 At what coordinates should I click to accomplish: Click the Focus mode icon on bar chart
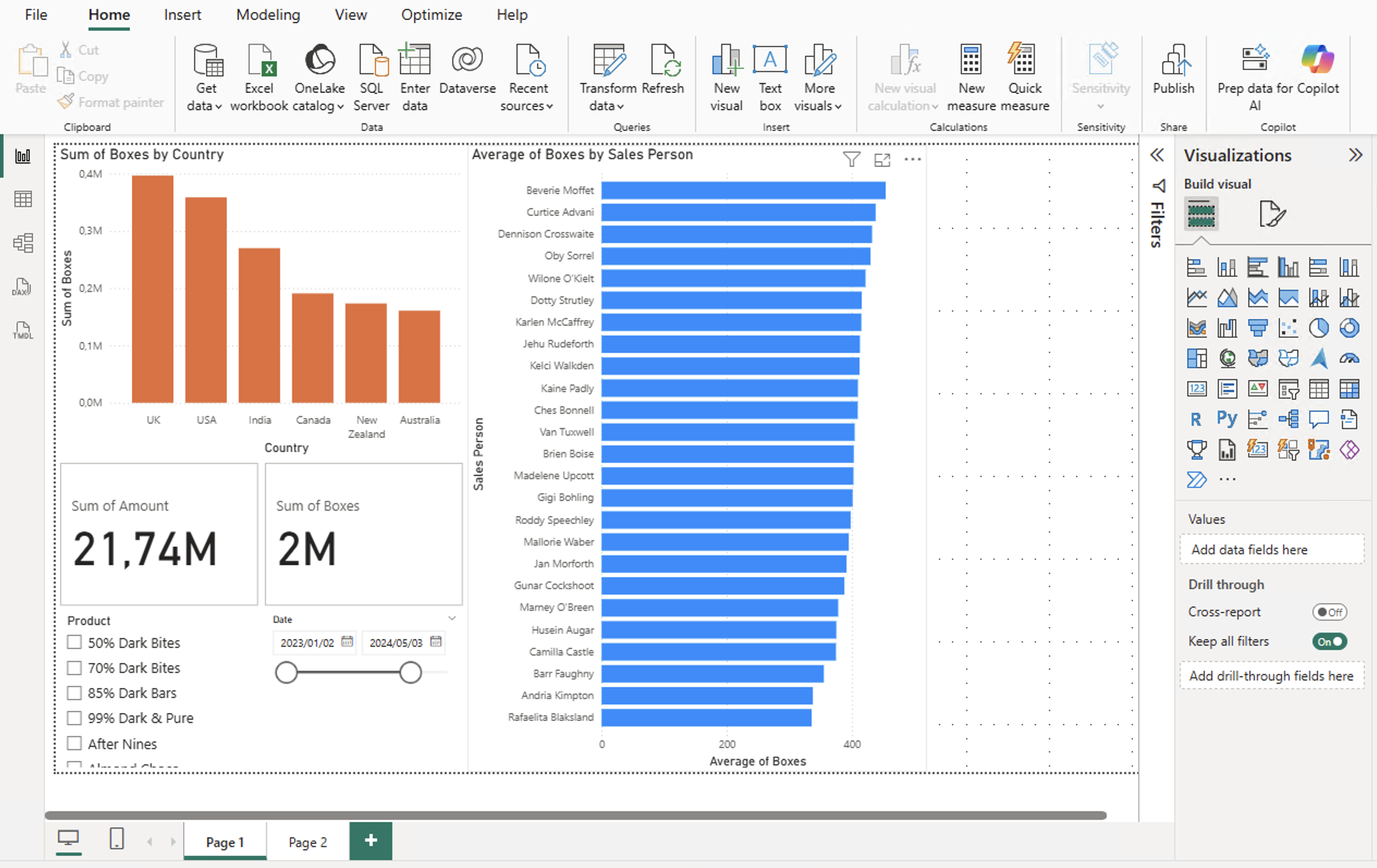coord(882,160)
